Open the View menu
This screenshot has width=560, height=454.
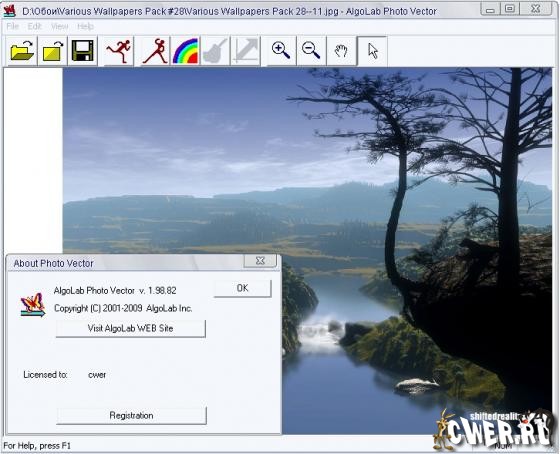click(59, 26)
